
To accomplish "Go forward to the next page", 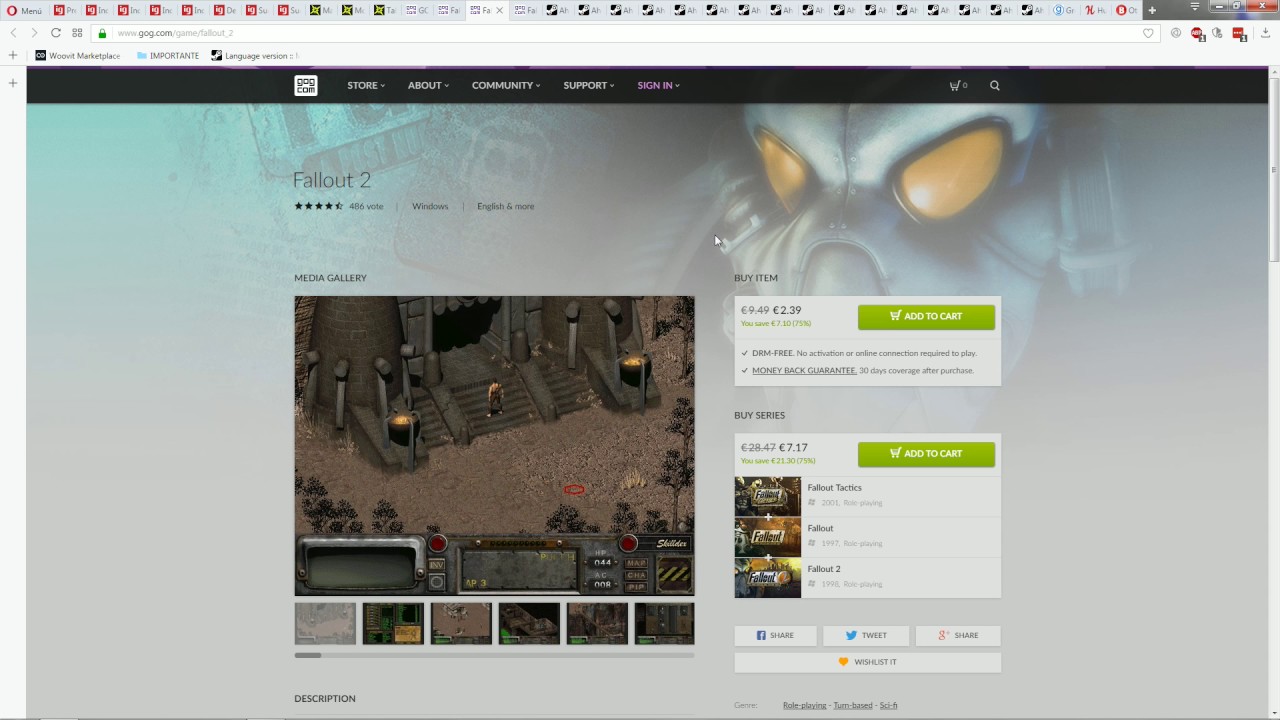I will [34, 33].
